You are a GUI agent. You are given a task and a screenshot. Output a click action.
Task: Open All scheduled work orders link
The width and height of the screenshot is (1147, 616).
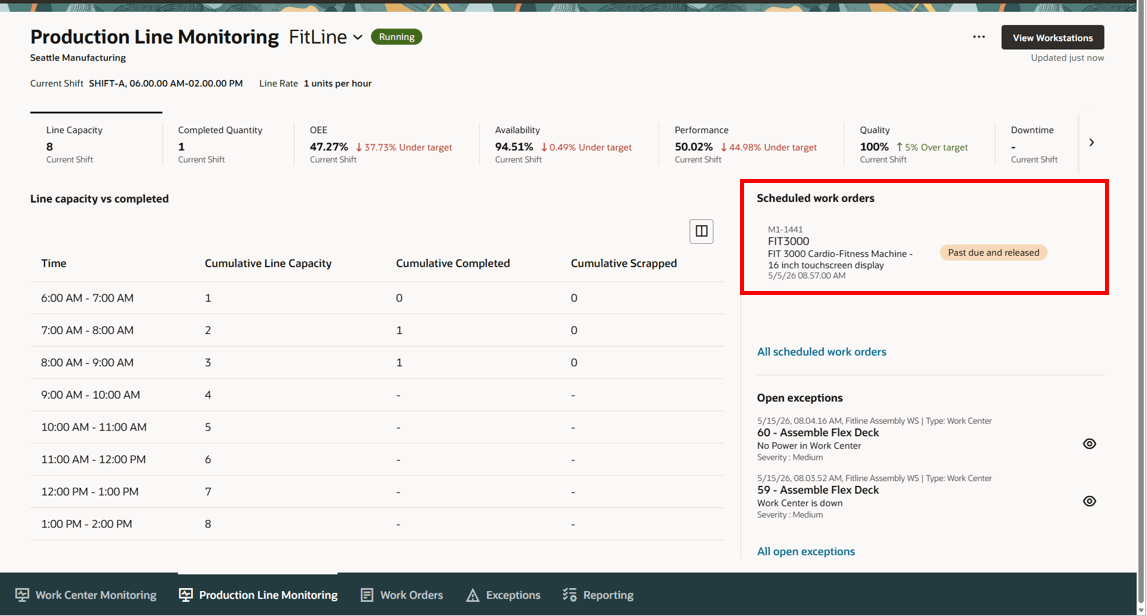click(821, 352)
